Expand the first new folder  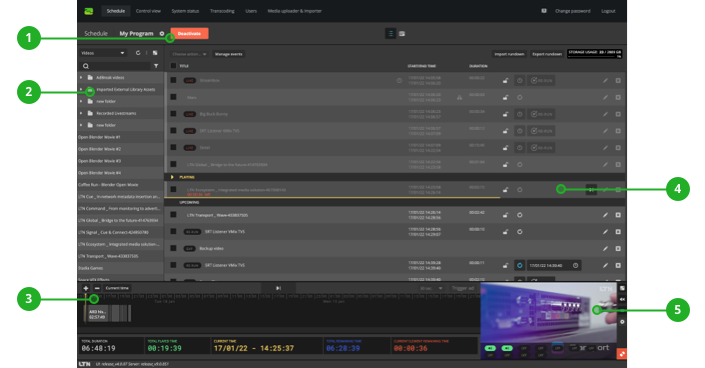pos(81,101)
